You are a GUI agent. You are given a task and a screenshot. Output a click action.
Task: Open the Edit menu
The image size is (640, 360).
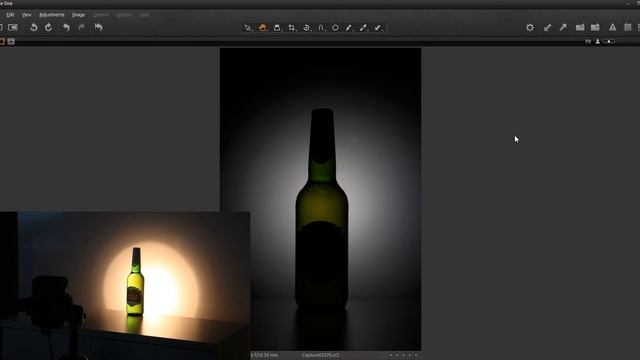pyautogui.click(x=10, y=15)
